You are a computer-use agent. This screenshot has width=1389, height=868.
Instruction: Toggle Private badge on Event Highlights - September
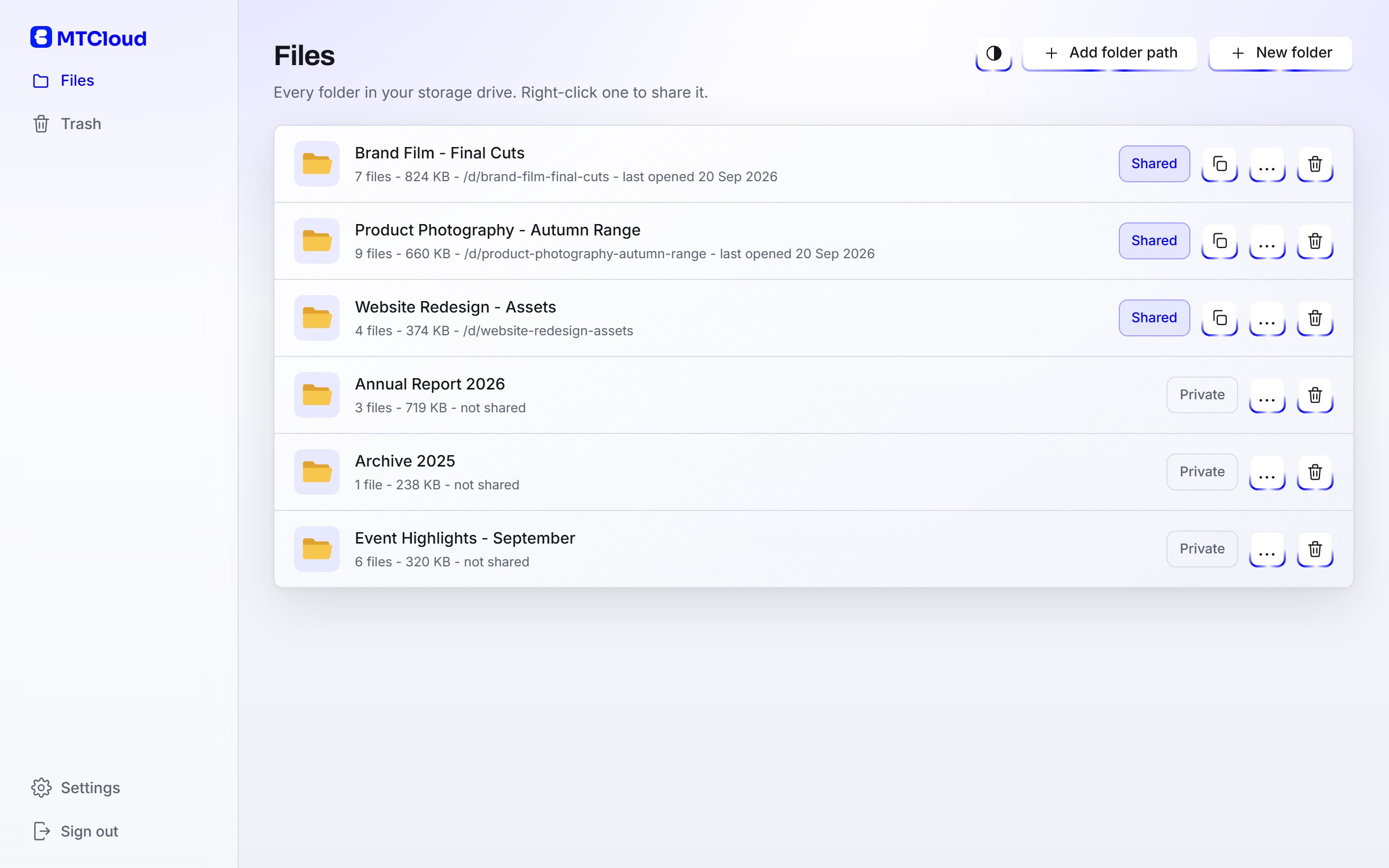(1202, 550)
